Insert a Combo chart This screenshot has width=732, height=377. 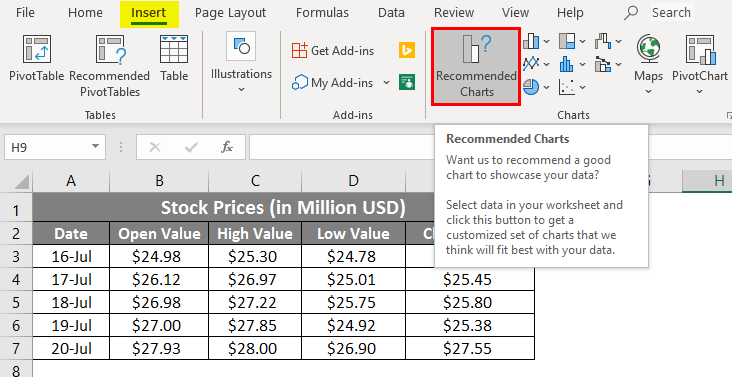603,64
